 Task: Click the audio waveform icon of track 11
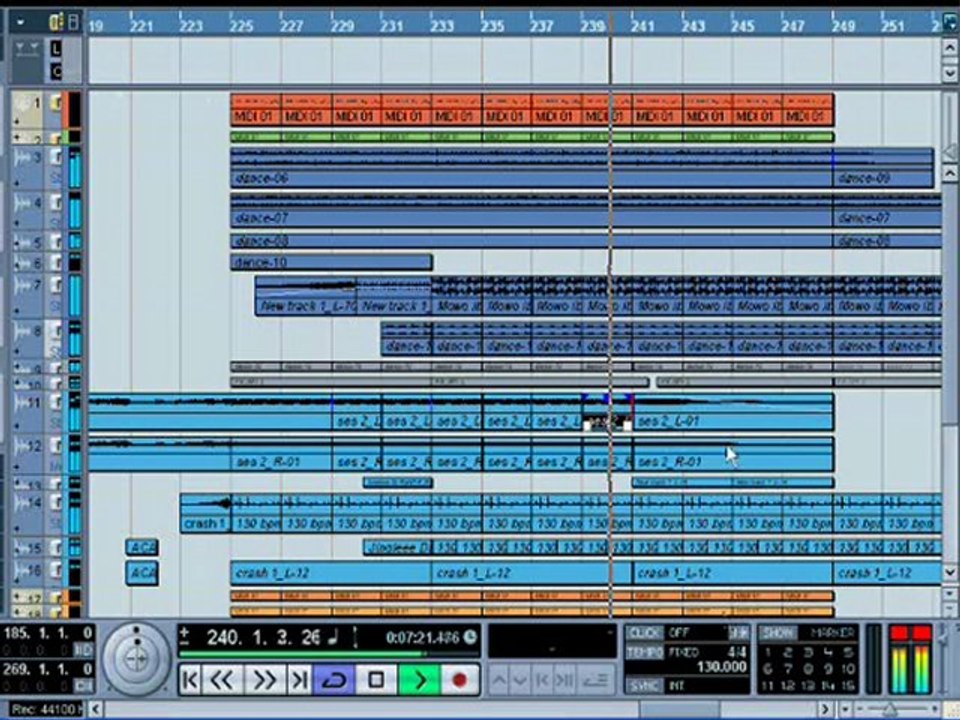pos(20,402)
